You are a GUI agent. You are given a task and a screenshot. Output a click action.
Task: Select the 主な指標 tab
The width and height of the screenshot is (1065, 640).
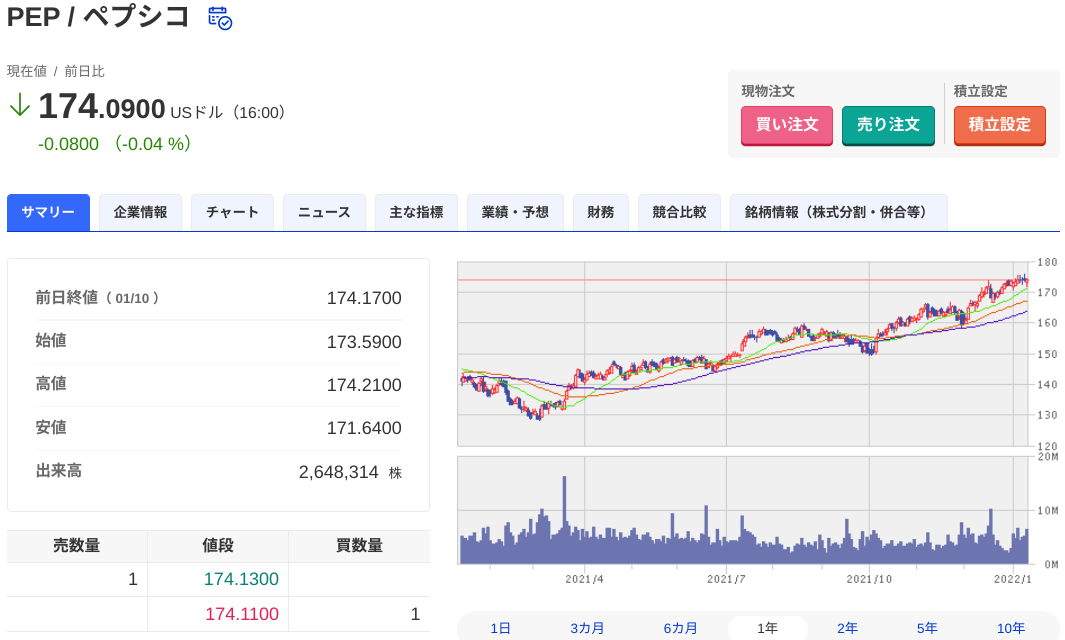click(416, 212)
